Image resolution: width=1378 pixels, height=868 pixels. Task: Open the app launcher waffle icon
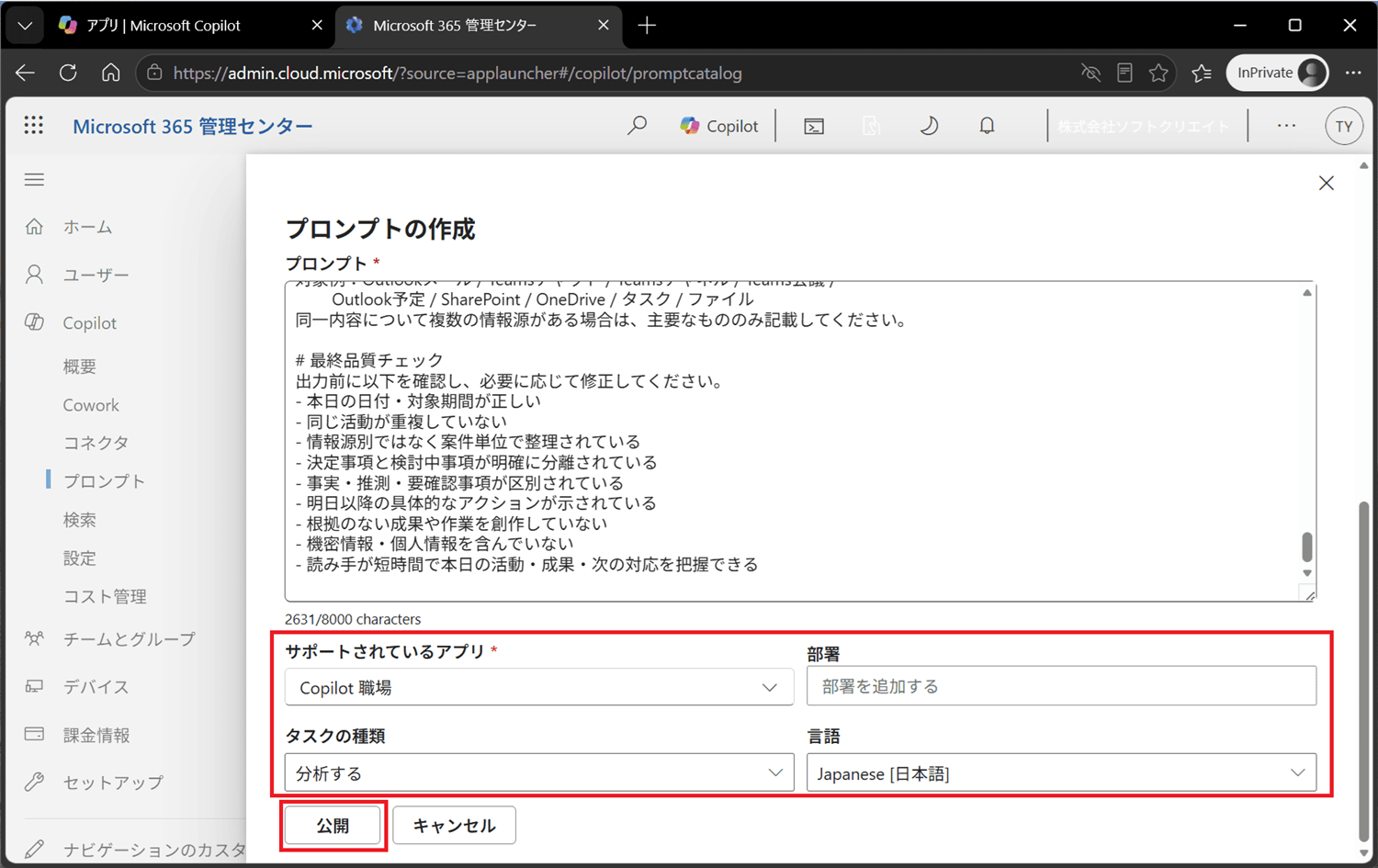click(34, 125)
